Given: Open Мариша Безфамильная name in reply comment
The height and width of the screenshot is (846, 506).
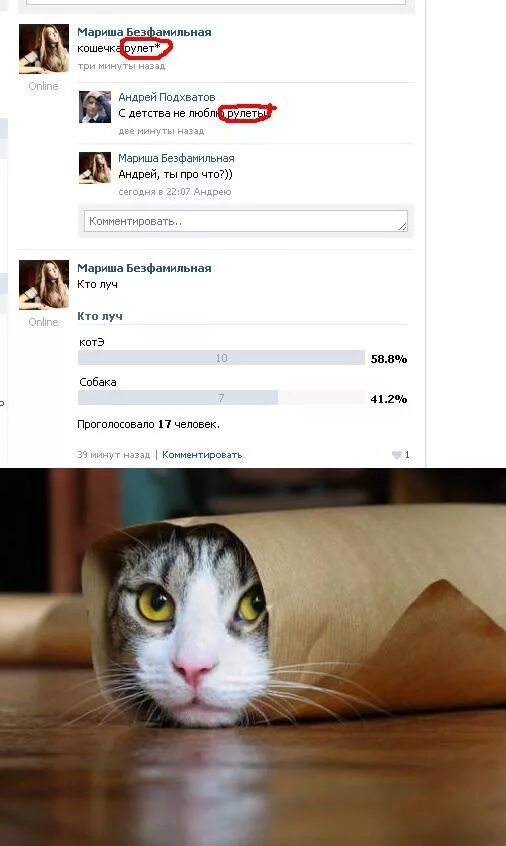Looking at the screenshot, I should (x=176, y=158).
